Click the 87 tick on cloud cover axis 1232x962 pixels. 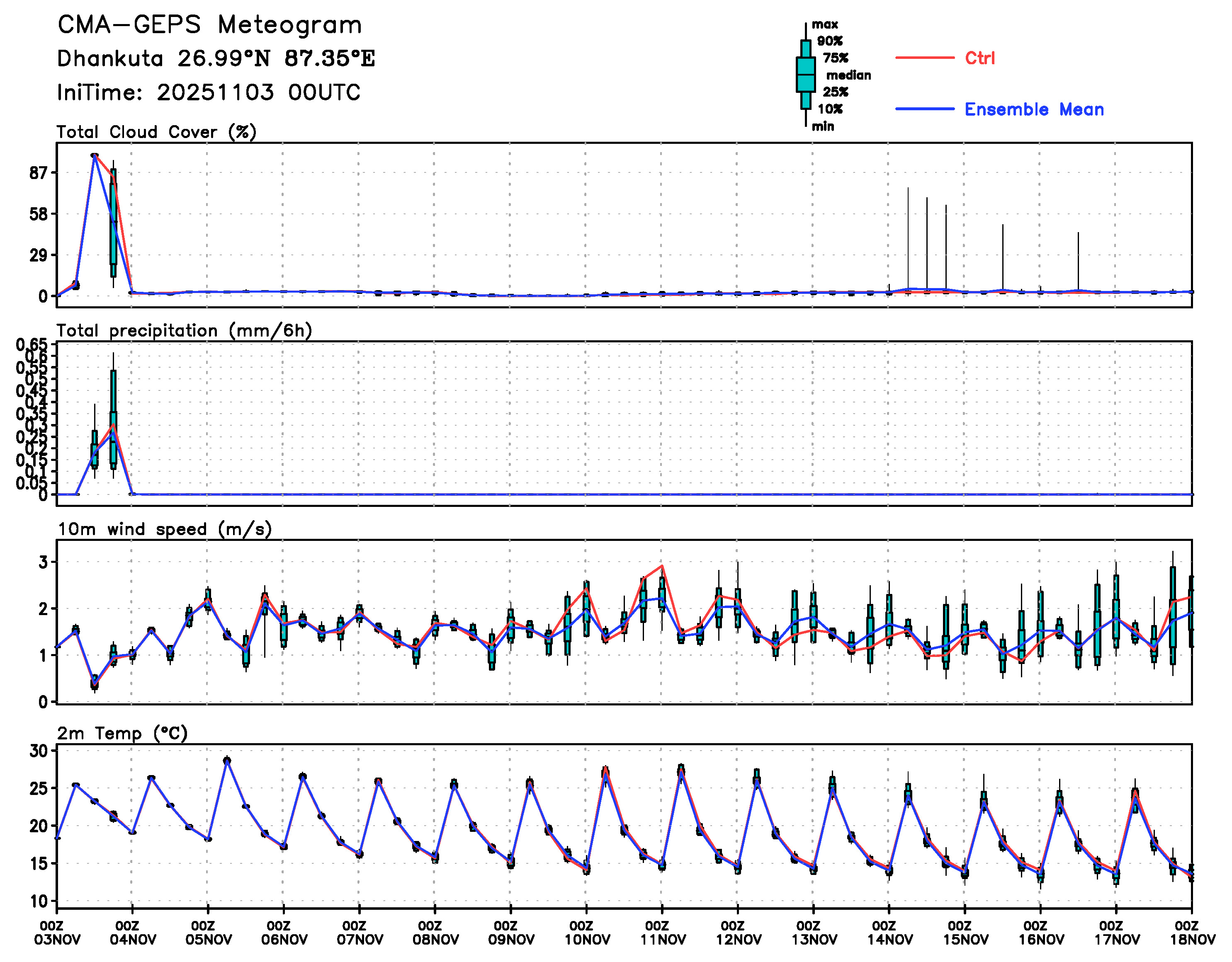pos(39,173)
